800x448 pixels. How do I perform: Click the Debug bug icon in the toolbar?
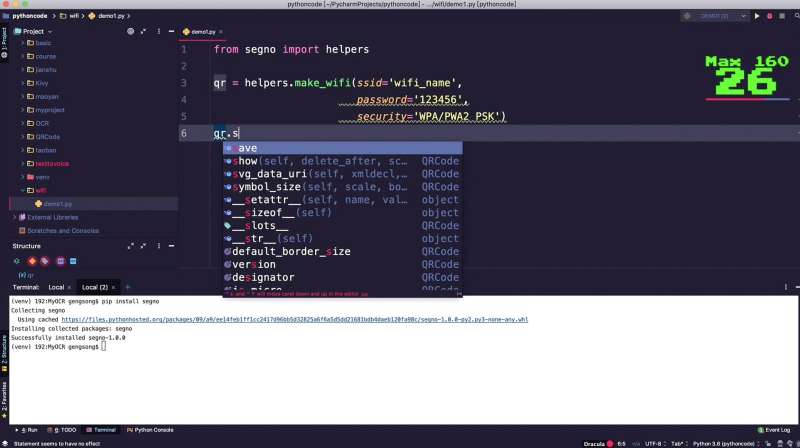pos(768,15)
